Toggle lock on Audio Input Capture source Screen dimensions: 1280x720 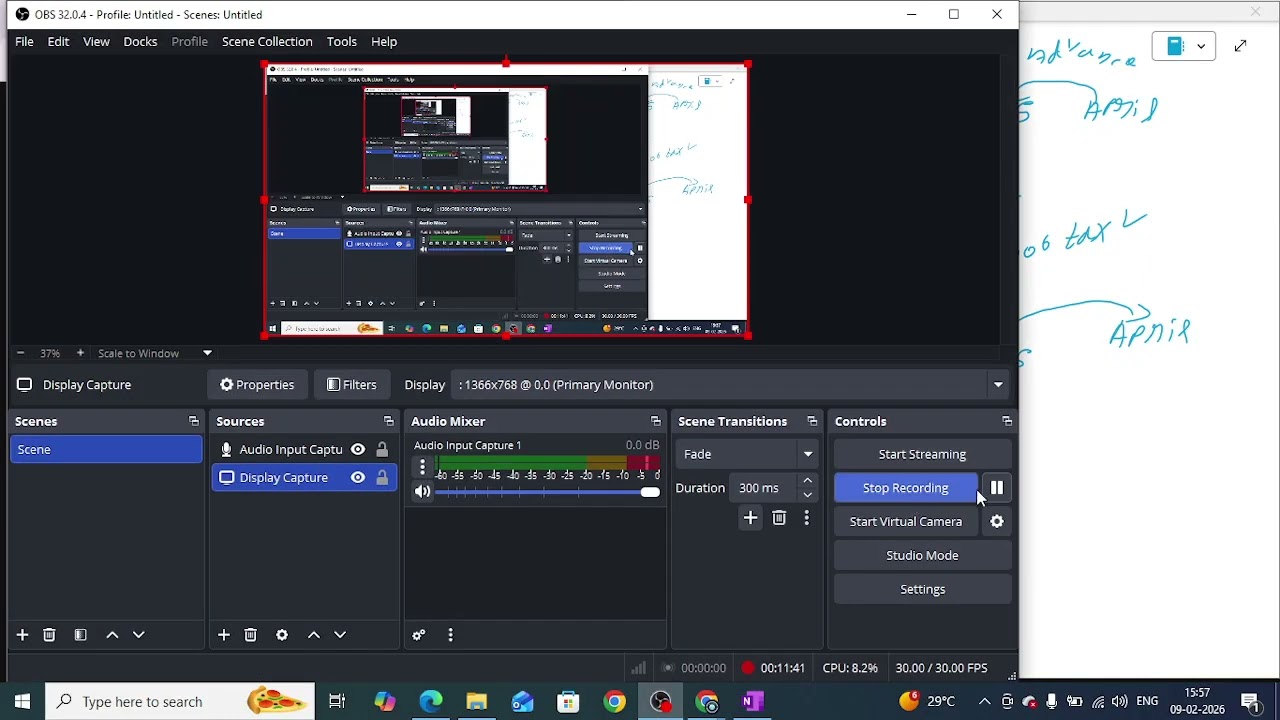pos(382,450)
